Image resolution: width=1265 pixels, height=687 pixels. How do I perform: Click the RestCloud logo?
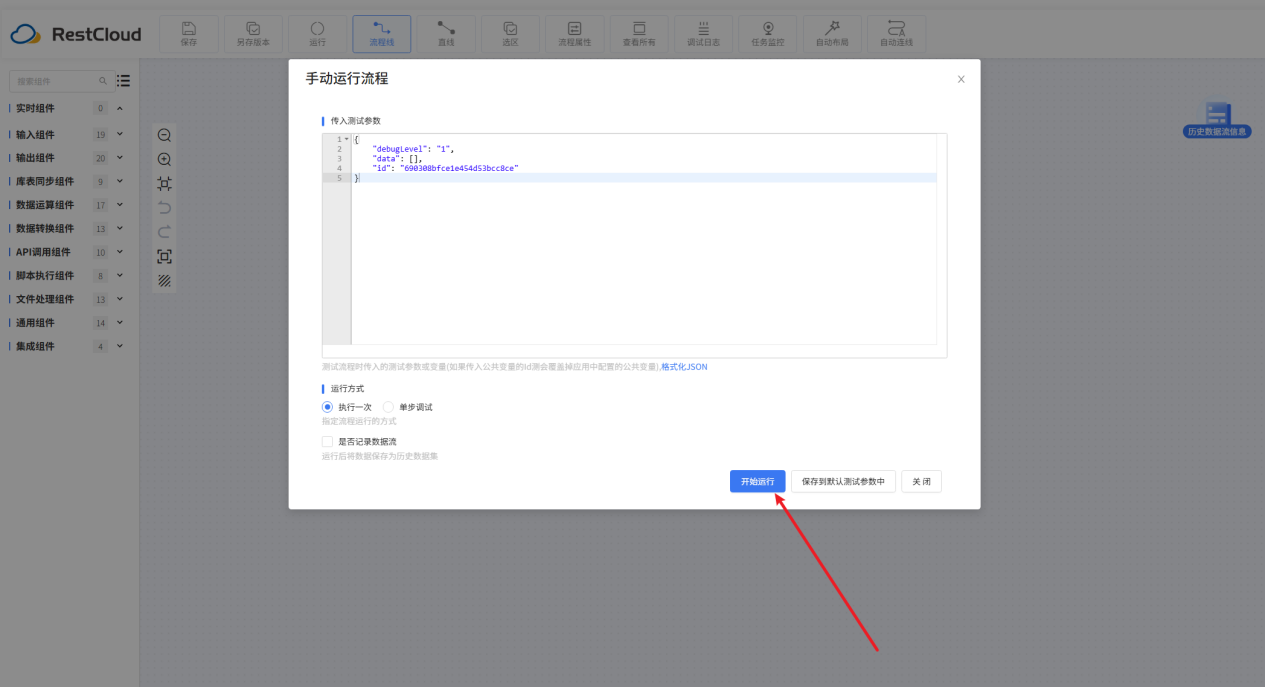(76, 34)
